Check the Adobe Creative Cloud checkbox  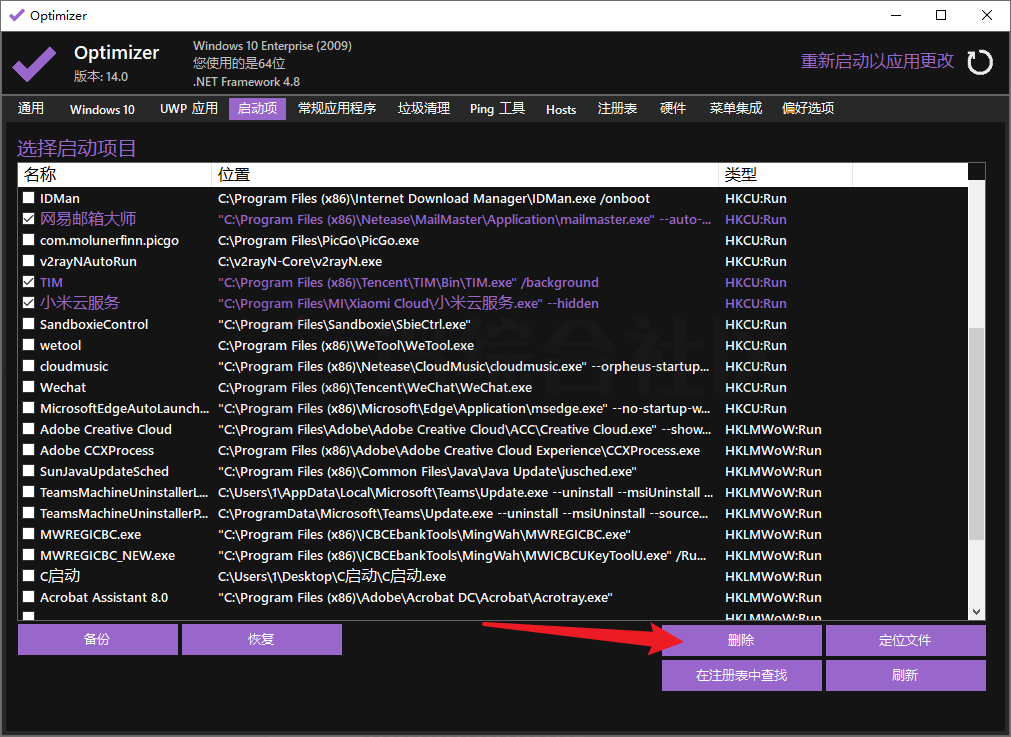tap(28, 429)
